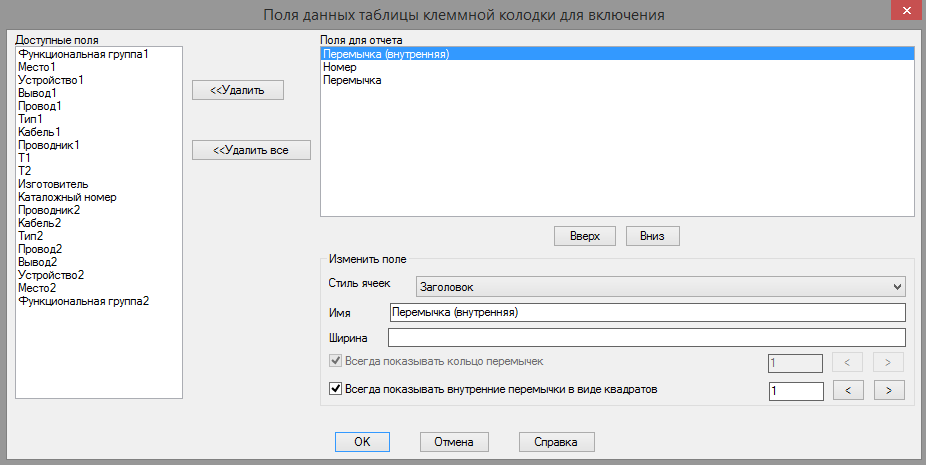Image resolution: width=926 pixels, height=465 pixels.
Task: Select Функциональная группа2 in available fields
Action: click(99, 301)
